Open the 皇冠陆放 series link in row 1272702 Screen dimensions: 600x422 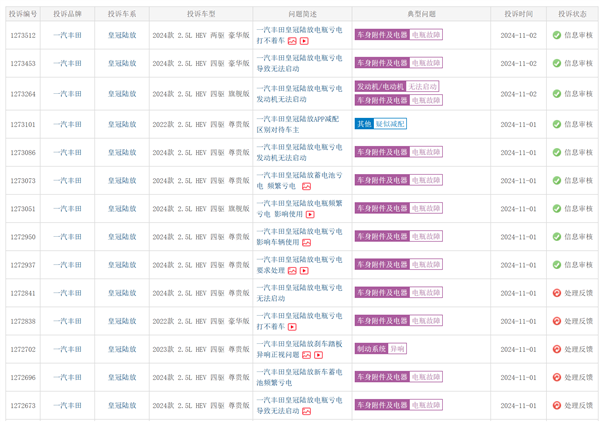click(122, 349)
